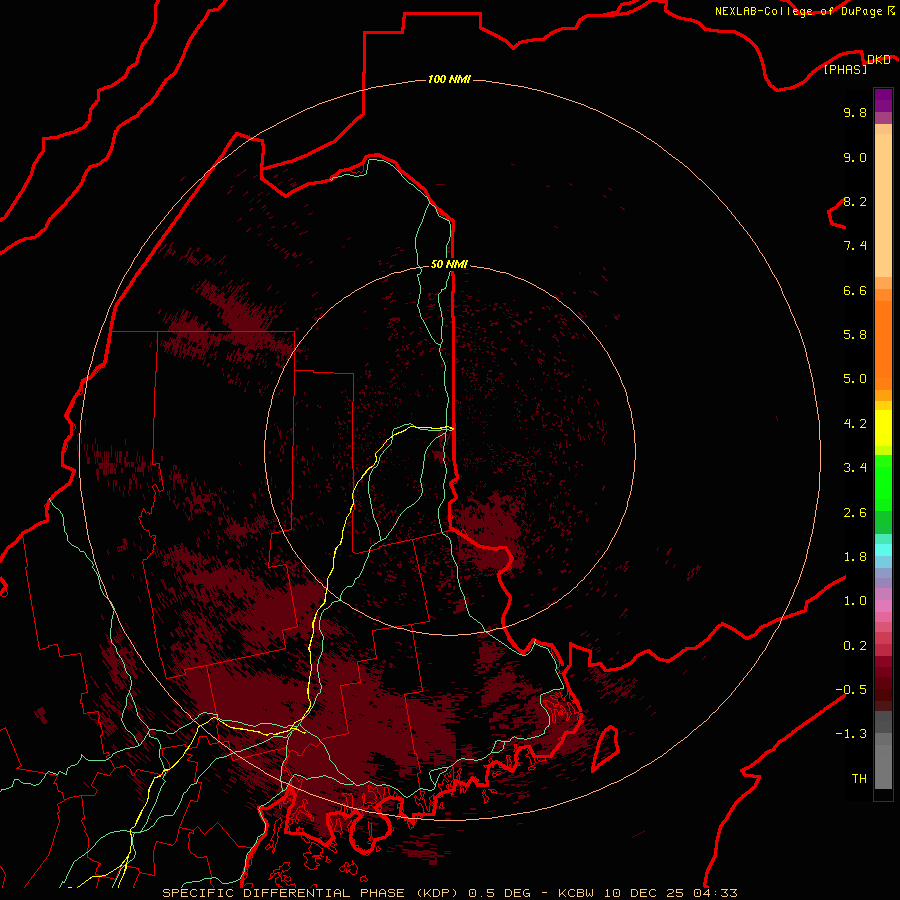Click the 100 NMI range ring label

pyautogui.click(x=449, y=79)
